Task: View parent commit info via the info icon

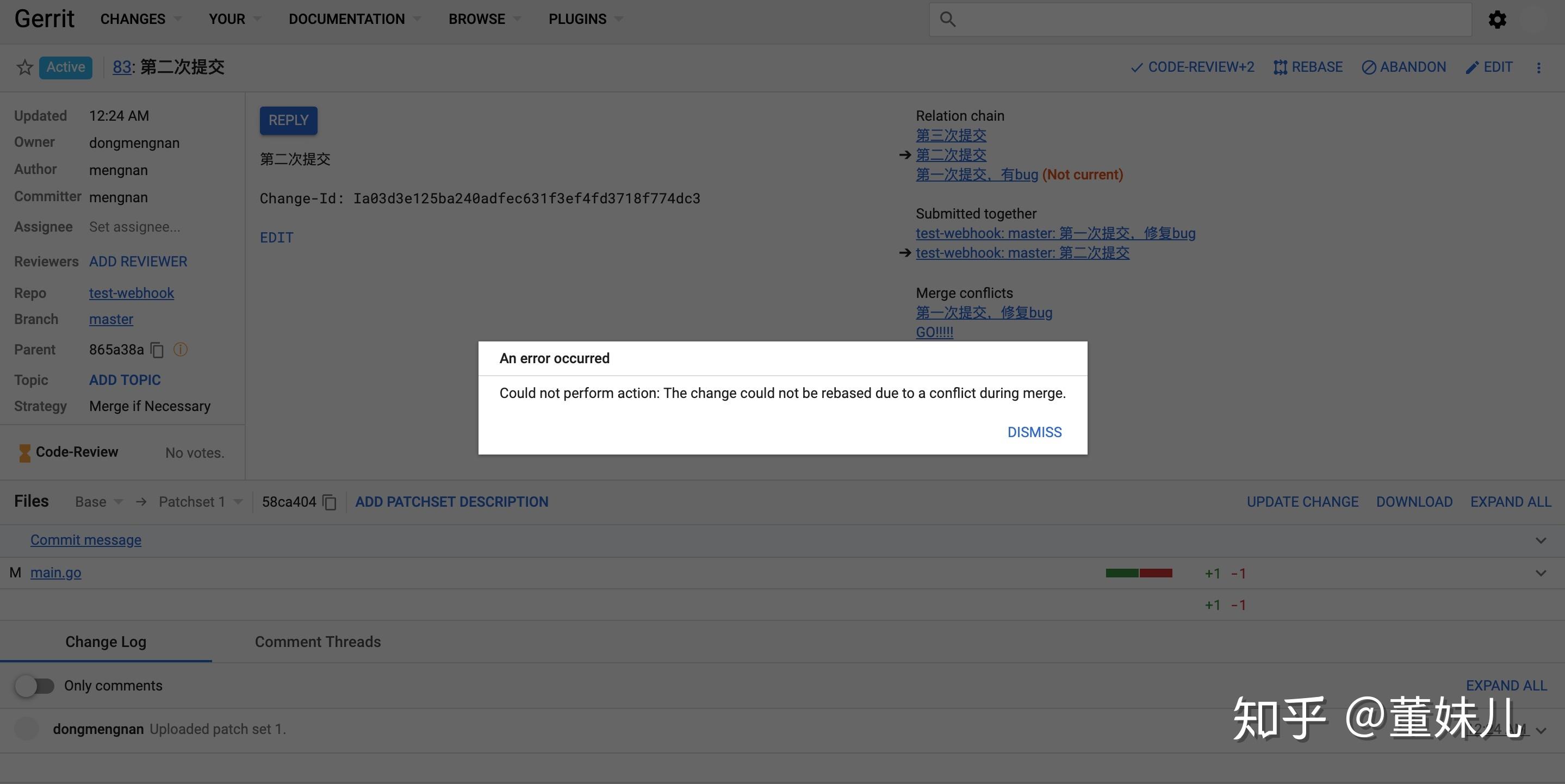Action: point(180,349)
